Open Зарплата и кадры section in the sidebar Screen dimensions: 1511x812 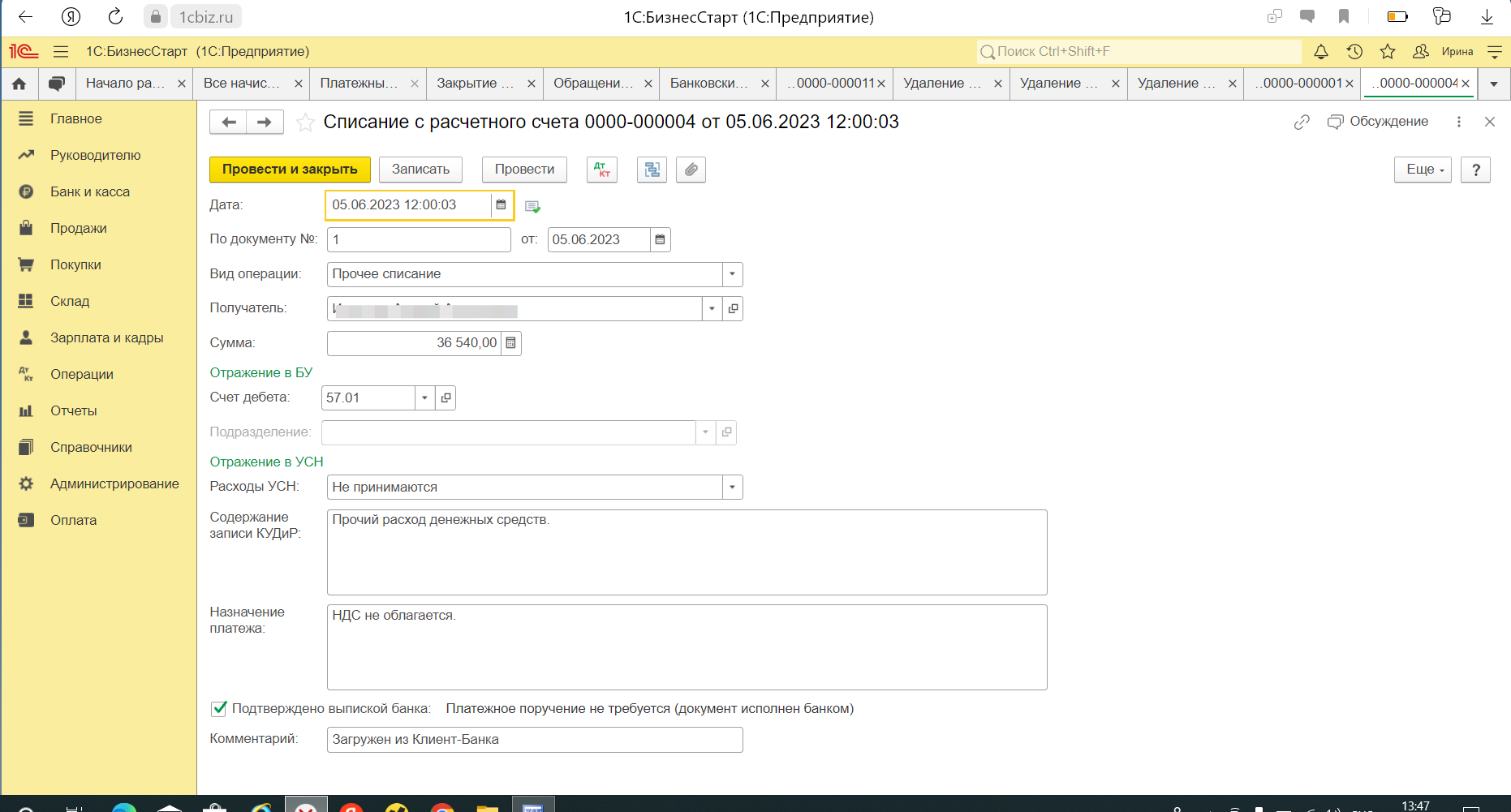[106, 338]
